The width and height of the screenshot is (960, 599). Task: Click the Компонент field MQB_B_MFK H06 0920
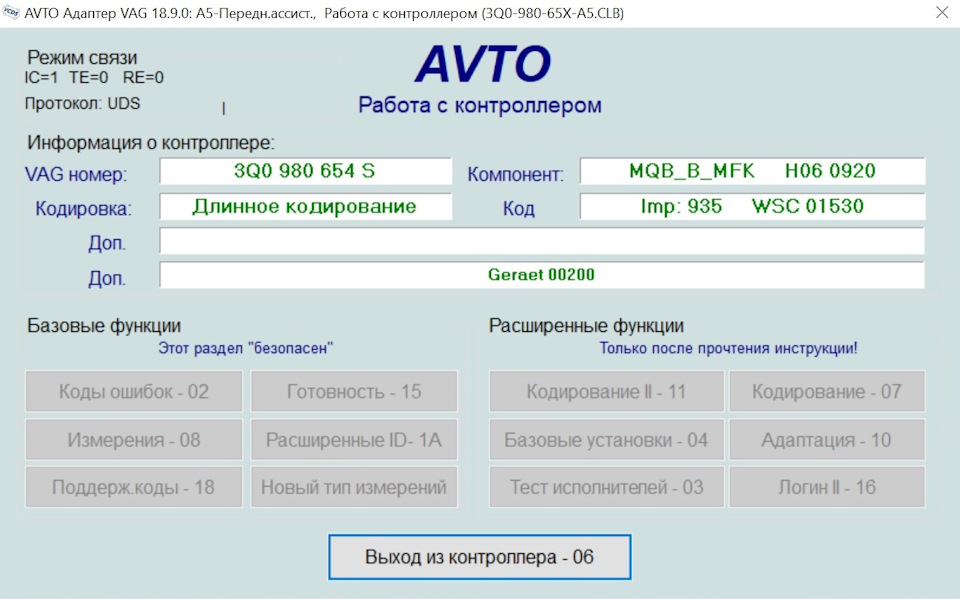tap(752, 171)
